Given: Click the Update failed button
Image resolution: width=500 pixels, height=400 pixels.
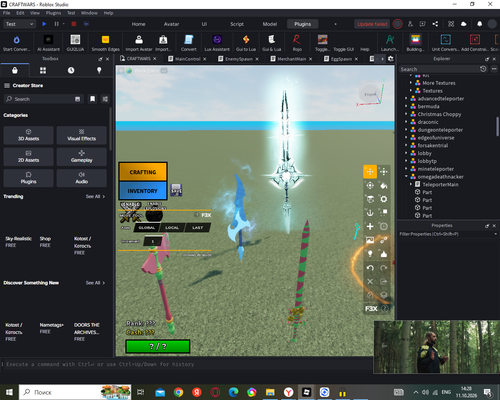Looking at the screenshot, I should coord(372,24).
